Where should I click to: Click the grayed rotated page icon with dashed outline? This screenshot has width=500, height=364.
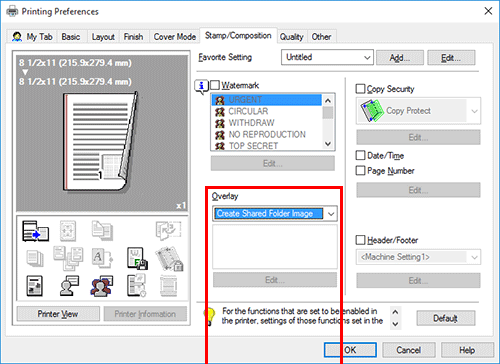click(x=168, y=231)
